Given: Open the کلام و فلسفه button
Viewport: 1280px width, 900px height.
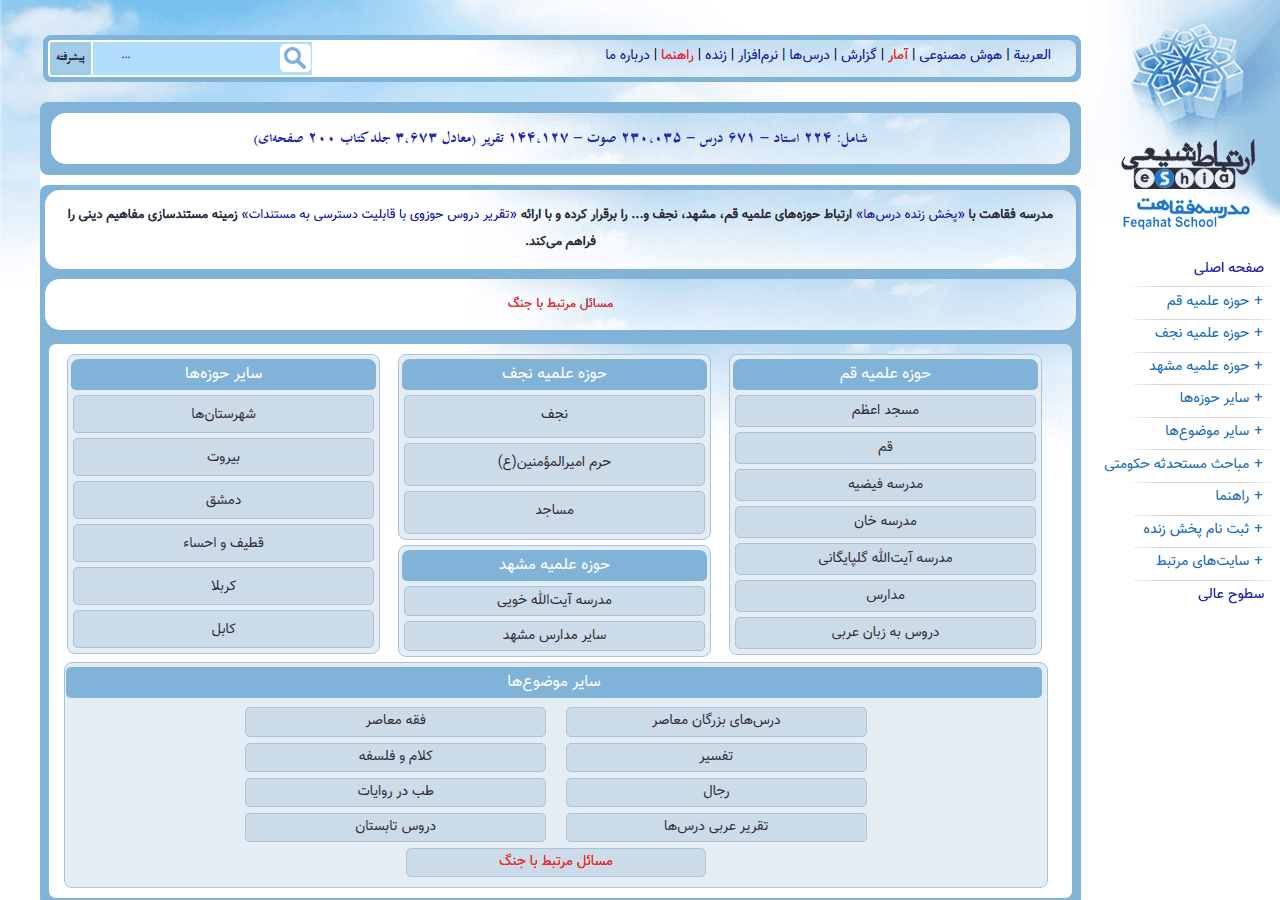Looking at the screenshot, I should coord(395,757).
